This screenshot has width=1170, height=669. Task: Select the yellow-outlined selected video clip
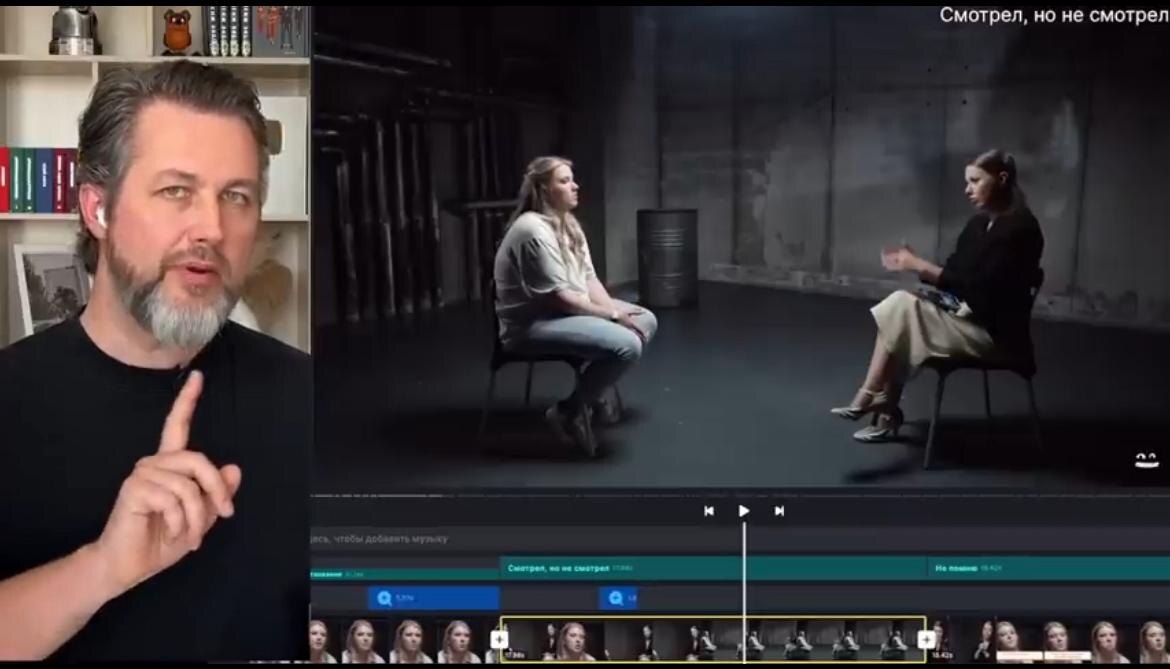point(713,640)
